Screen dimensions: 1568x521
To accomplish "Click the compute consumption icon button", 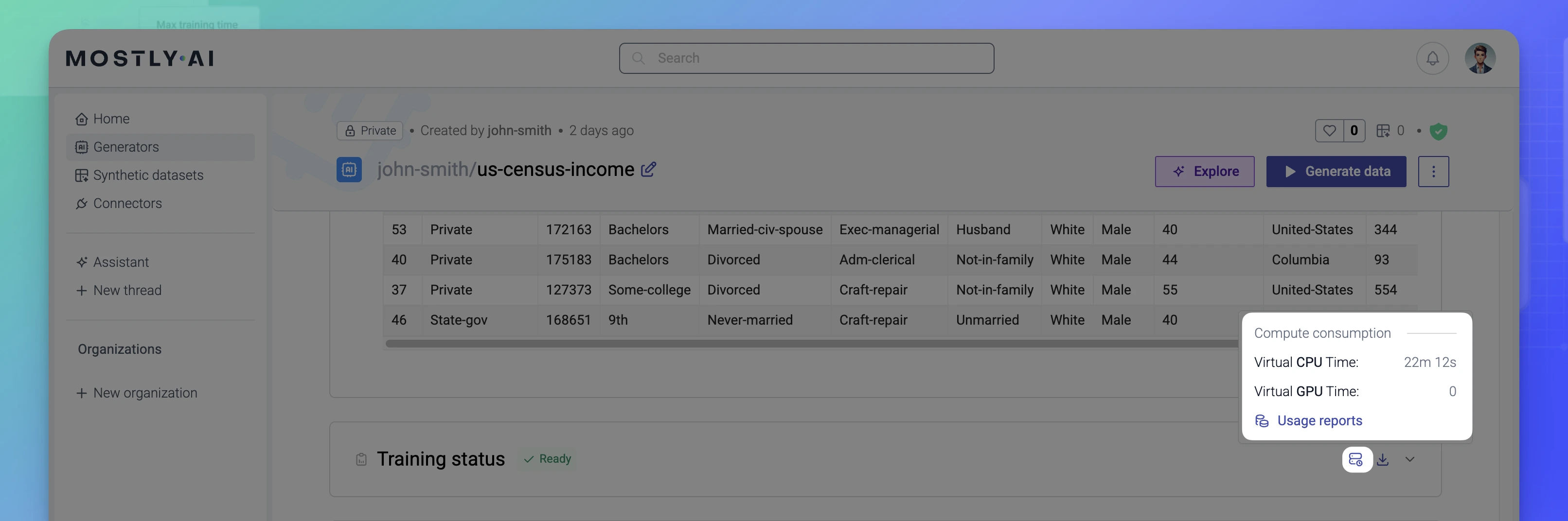I will pos(1357,460).
